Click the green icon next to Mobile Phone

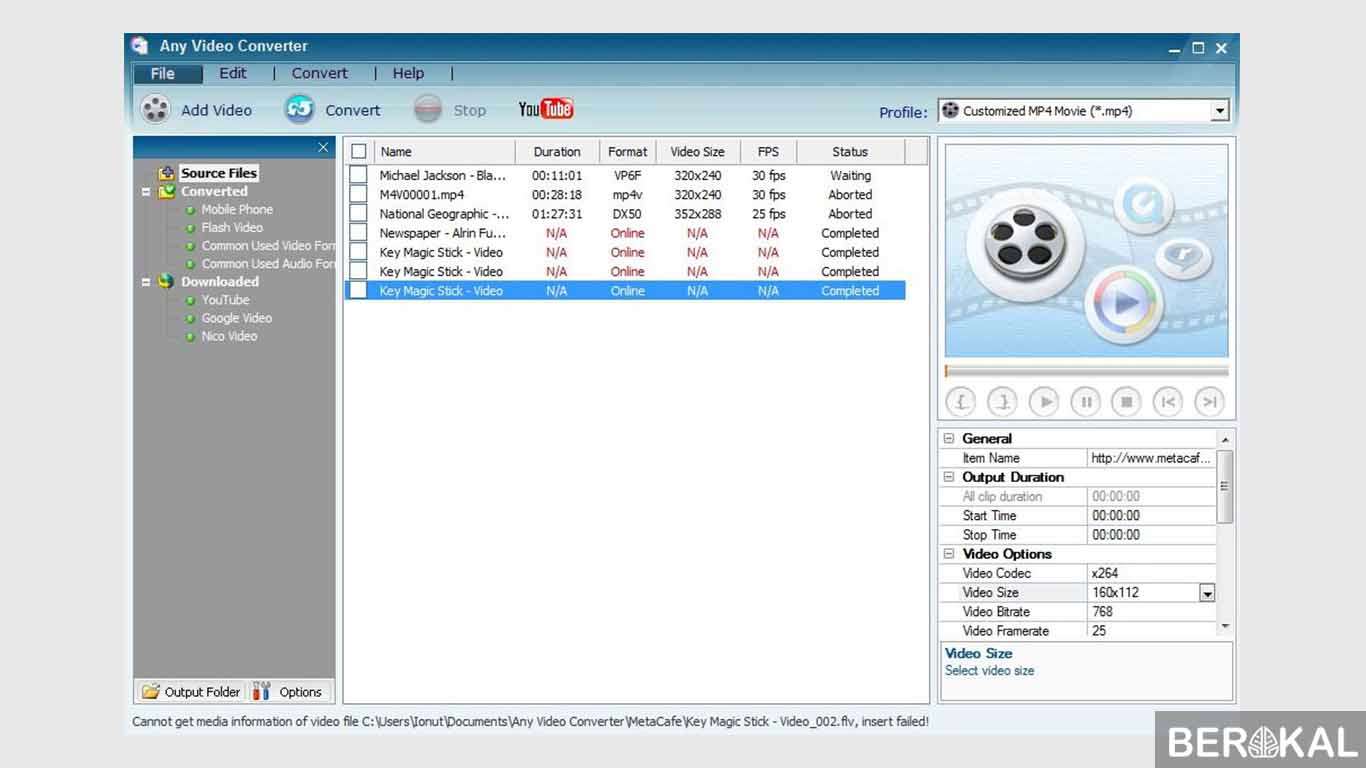(190, 210)
